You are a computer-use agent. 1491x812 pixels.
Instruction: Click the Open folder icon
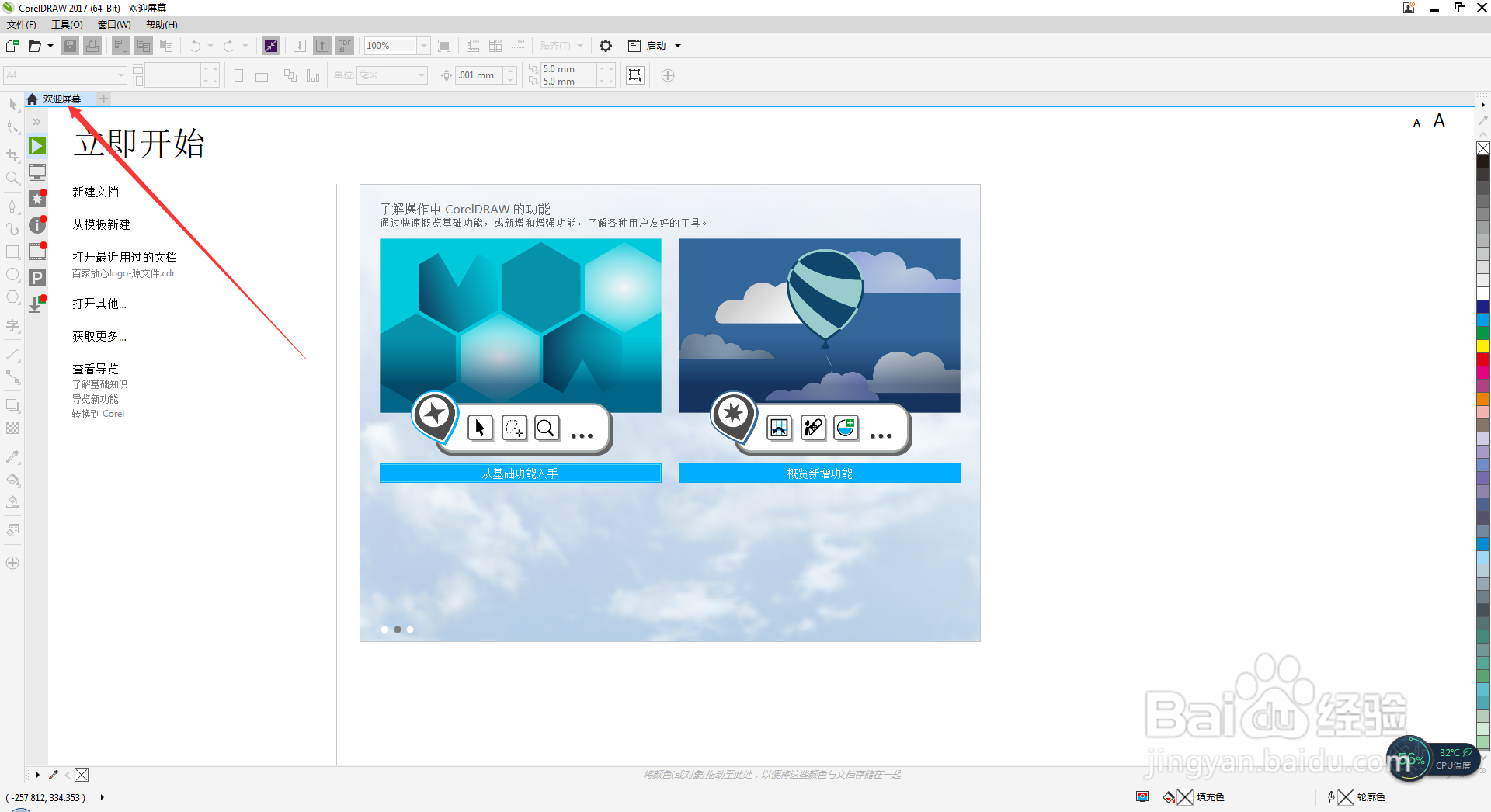tap(34, 46)
